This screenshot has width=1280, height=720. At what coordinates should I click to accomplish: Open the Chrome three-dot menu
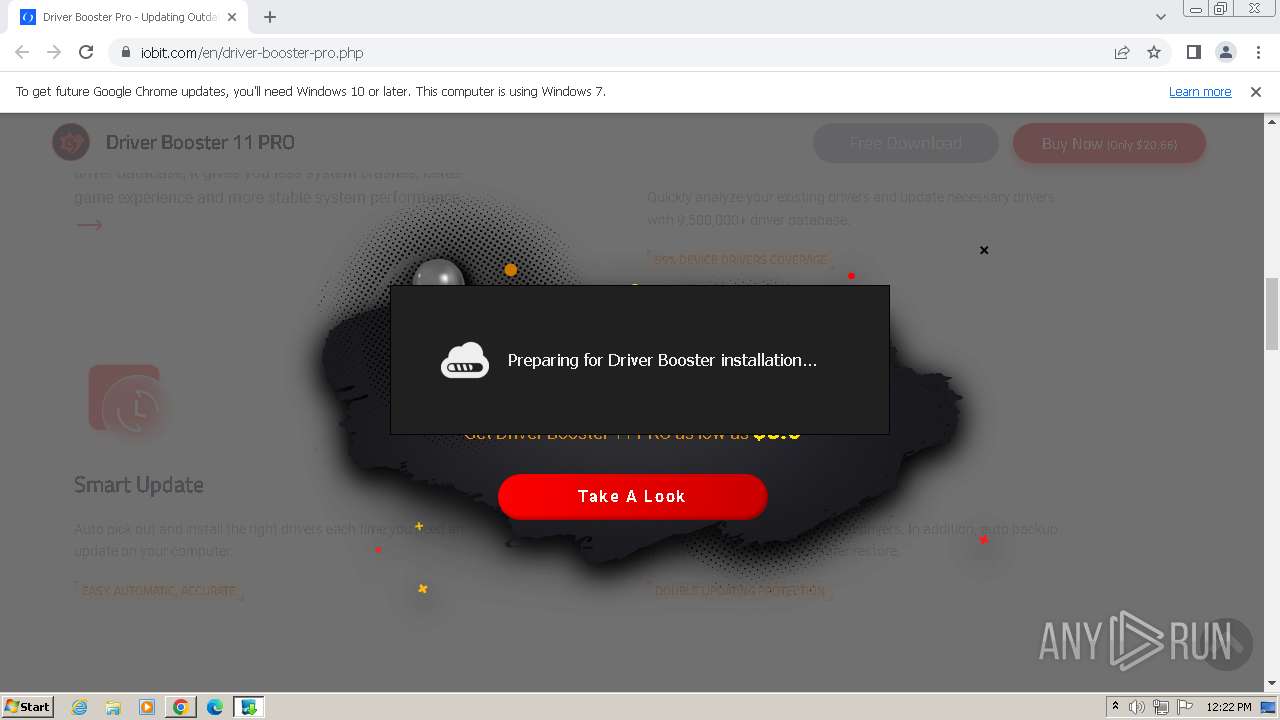[1256, 52]
